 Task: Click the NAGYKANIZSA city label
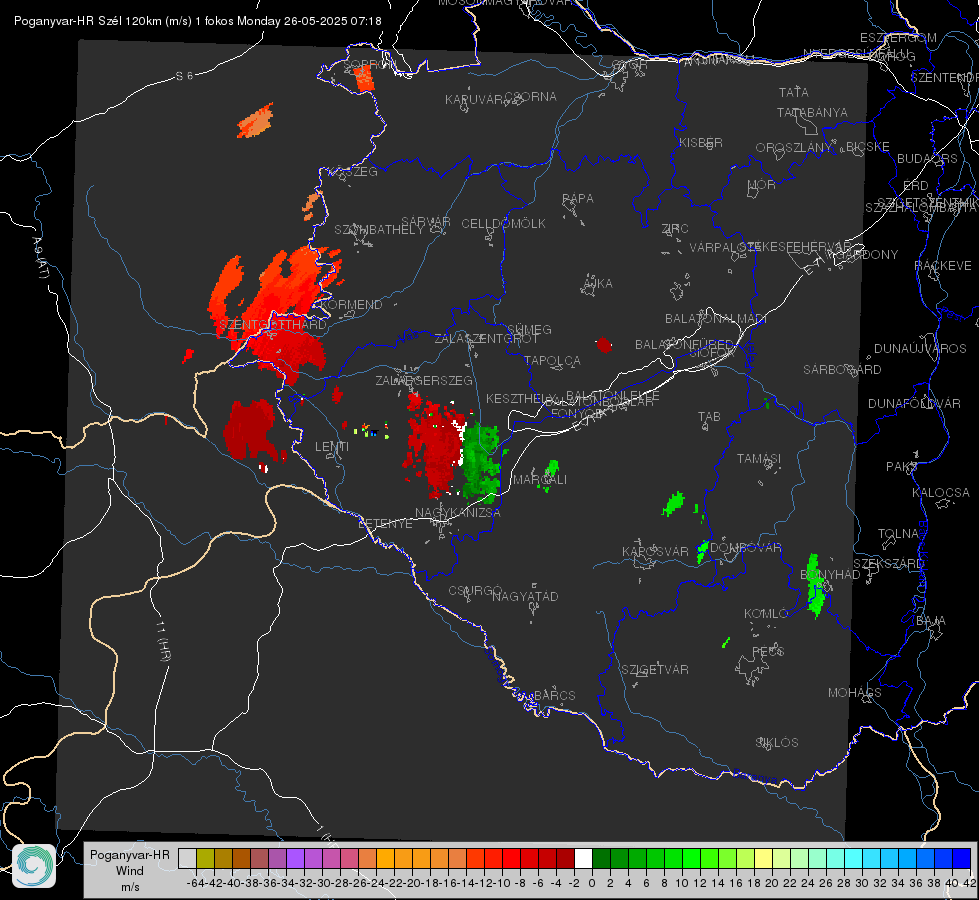tap(458, 513)
